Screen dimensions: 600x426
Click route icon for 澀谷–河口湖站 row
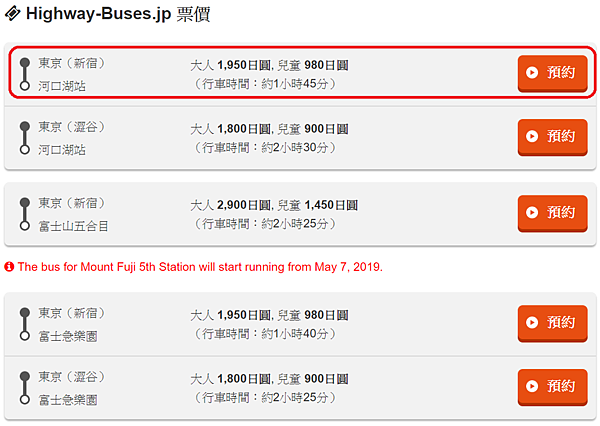click(25, 138)
